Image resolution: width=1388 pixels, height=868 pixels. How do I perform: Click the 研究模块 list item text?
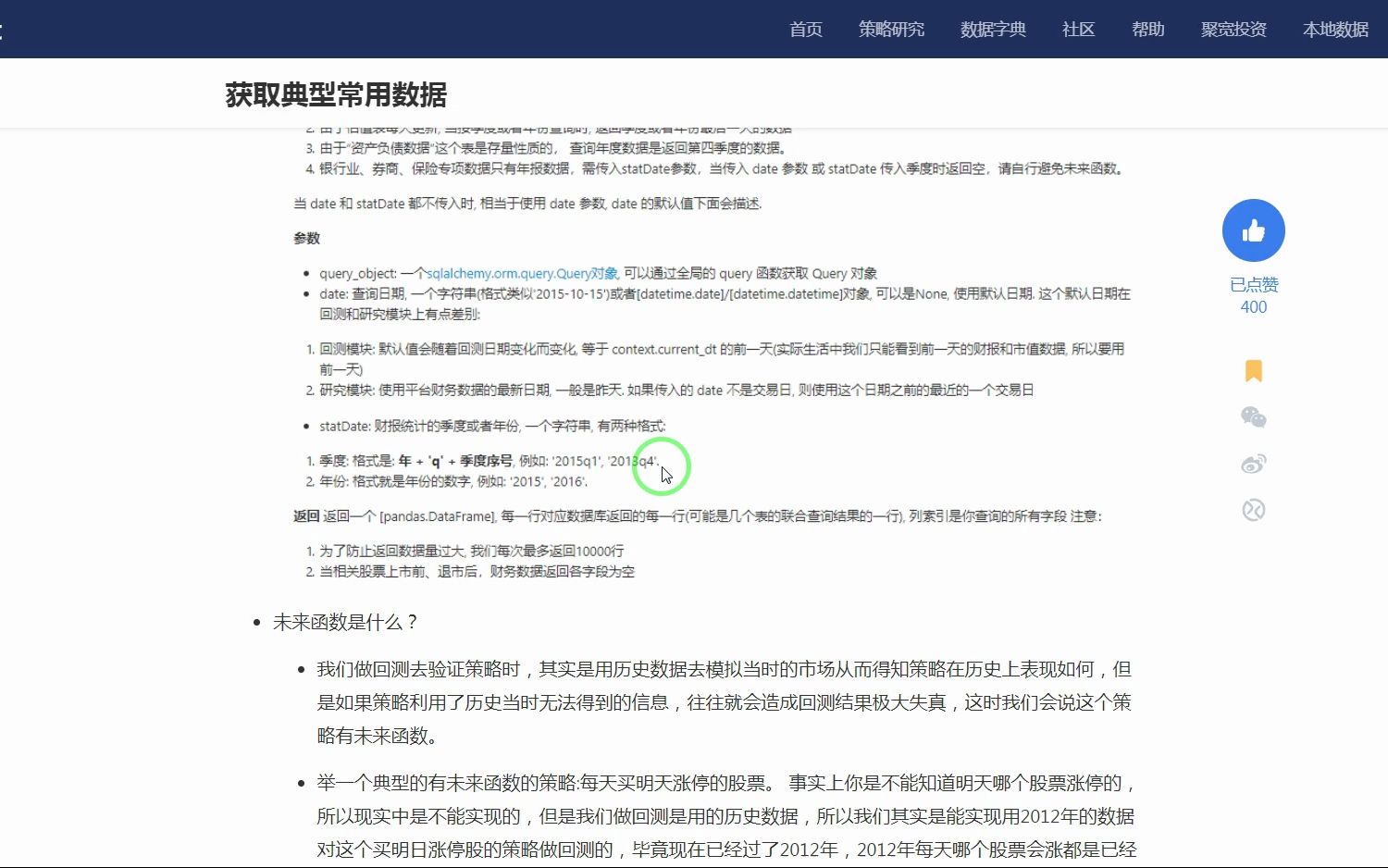coord(676,391)
